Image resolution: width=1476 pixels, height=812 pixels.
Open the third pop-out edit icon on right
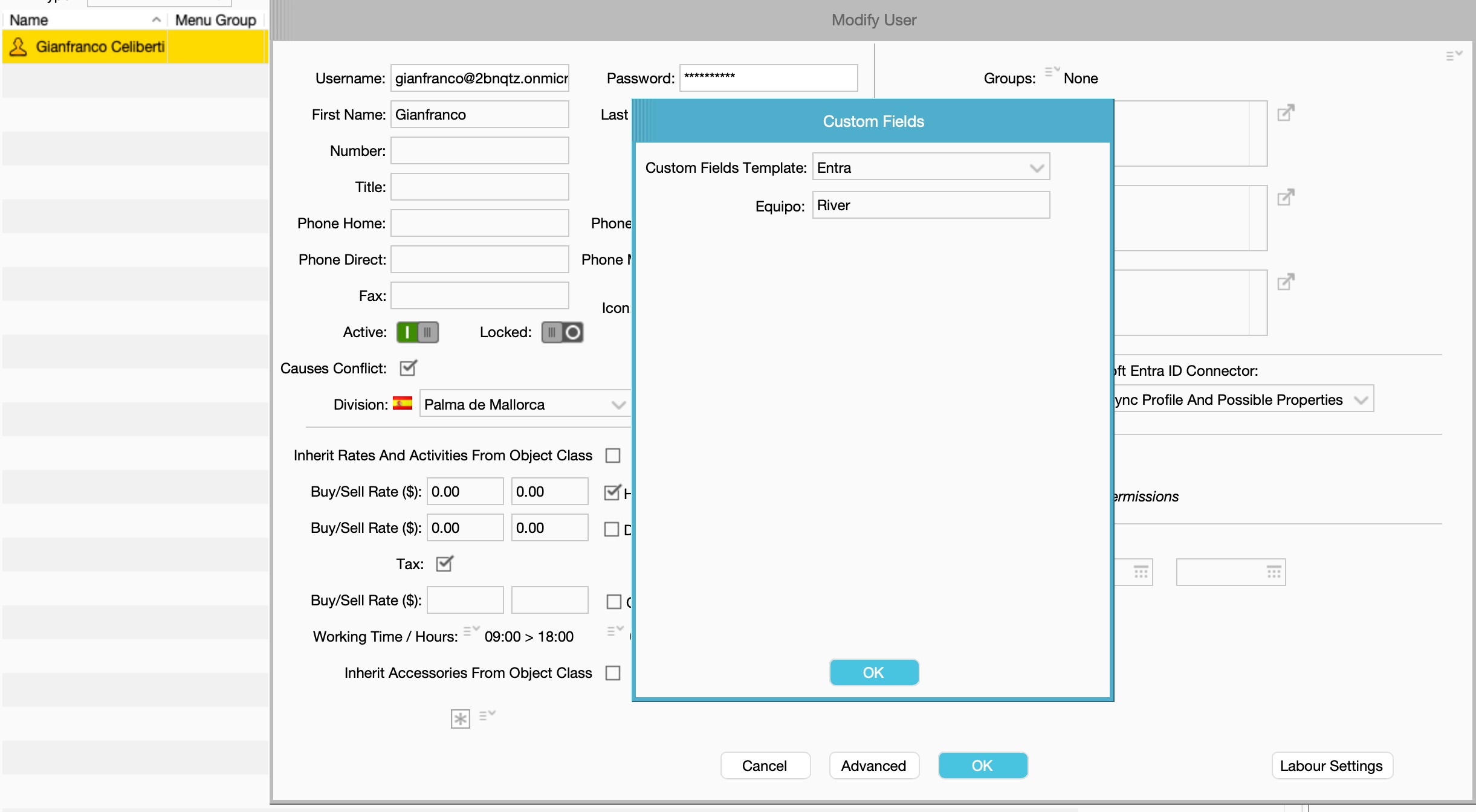click(1286, 282)
